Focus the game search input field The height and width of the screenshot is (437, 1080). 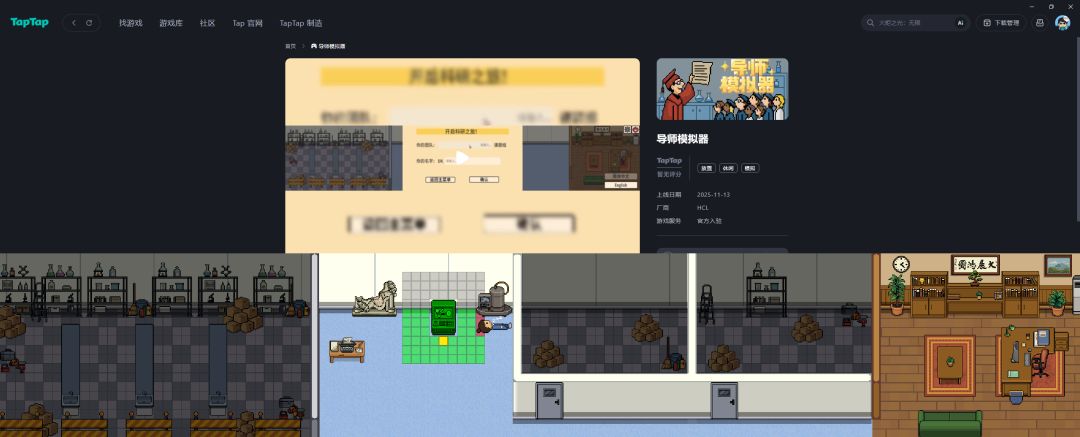pos(915,23)
